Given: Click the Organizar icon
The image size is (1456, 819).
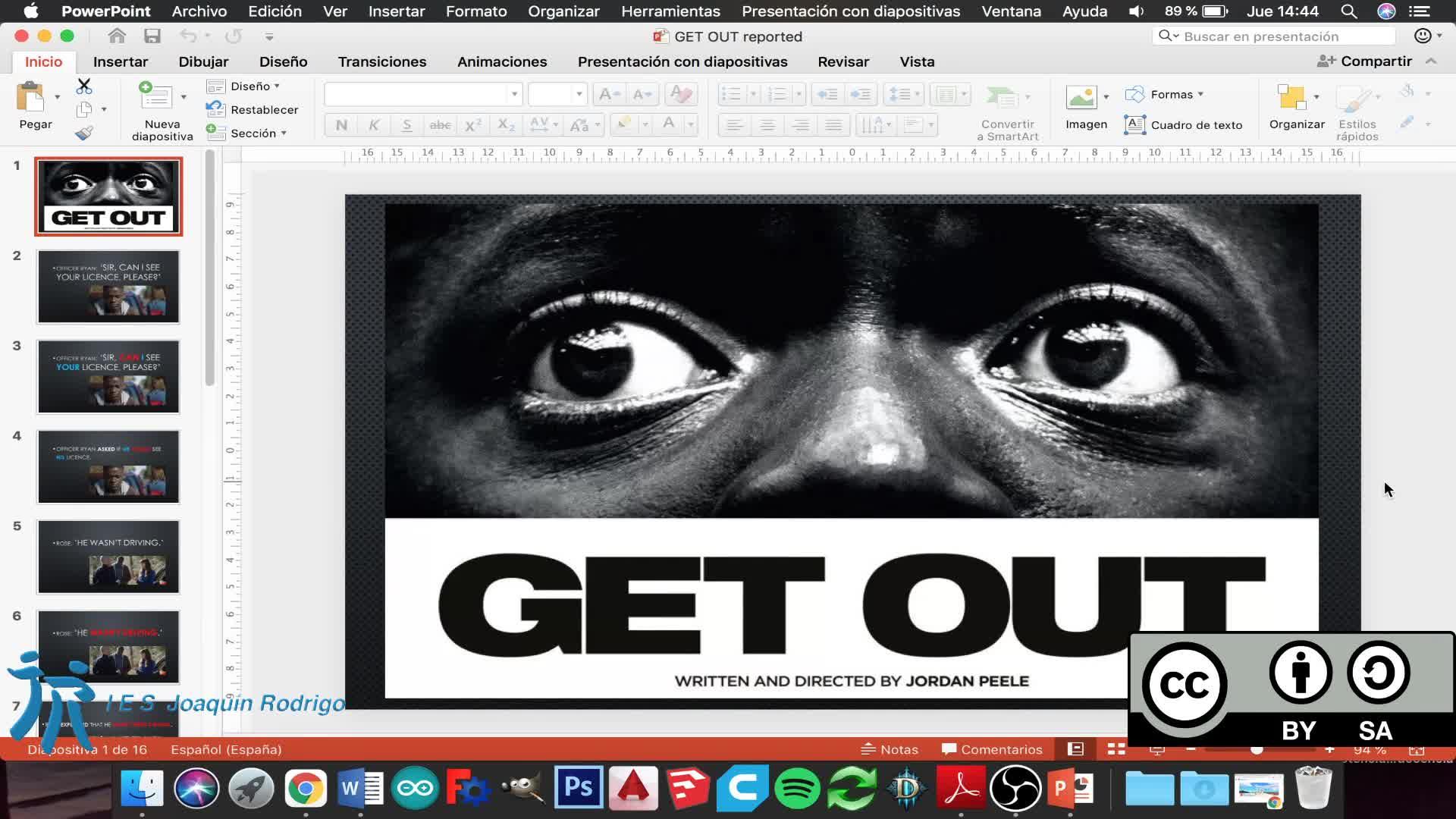Looking at the screenshot, I should coord(1291,97).
